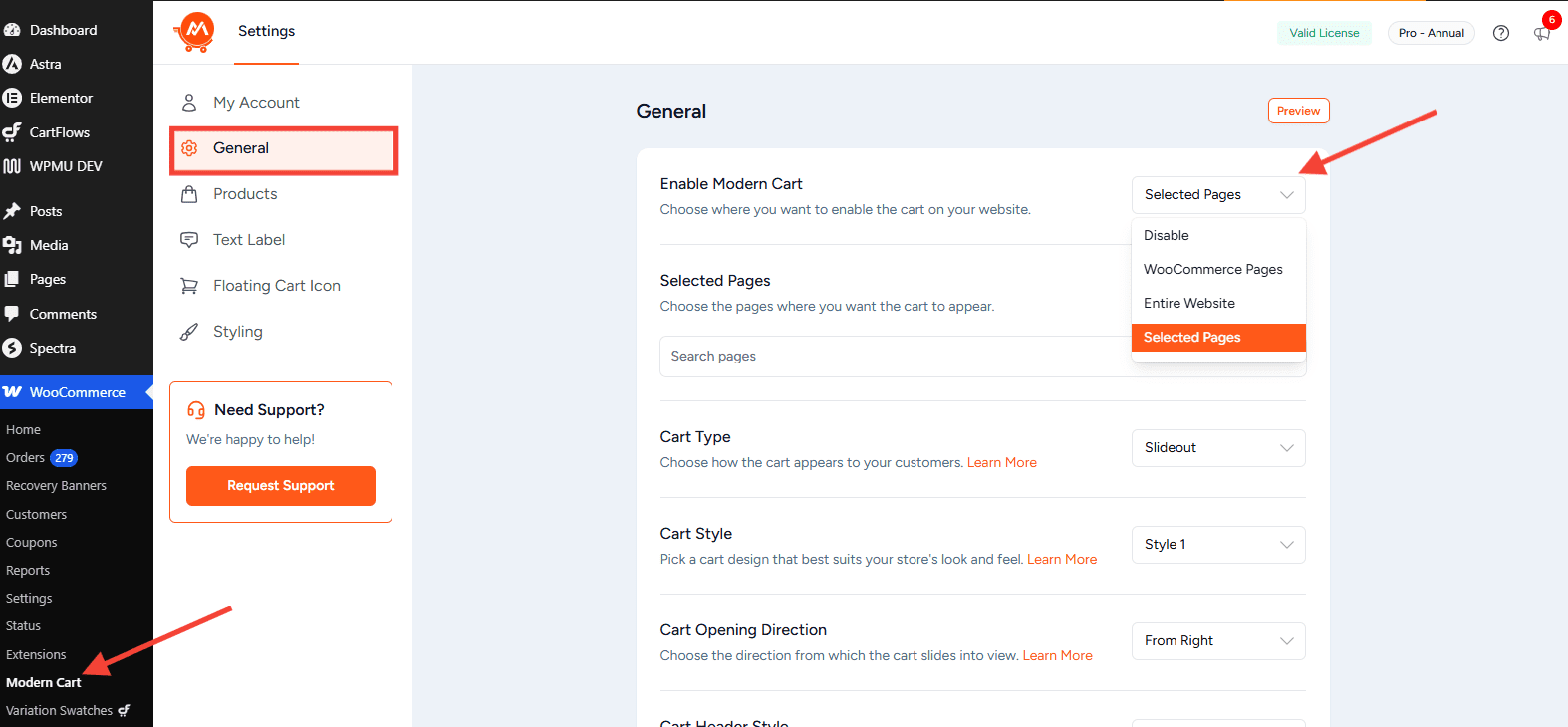Click the 279 orders count badge

64,458
